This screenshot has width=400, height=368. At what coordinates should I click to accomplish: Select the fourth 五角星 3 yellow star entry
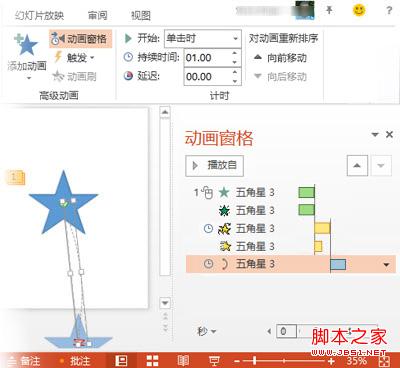pos(290,246)
